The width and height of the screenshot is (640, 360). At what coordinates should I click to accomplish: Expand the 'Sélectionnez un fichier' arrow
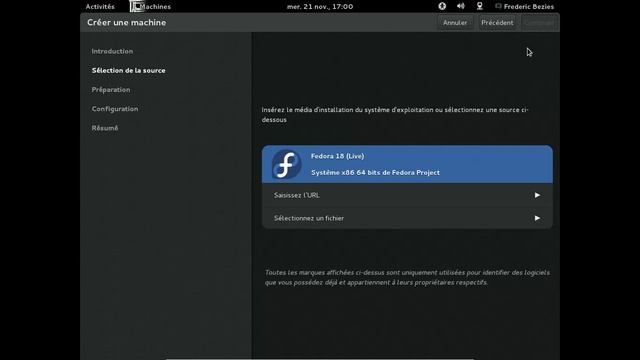537,218
